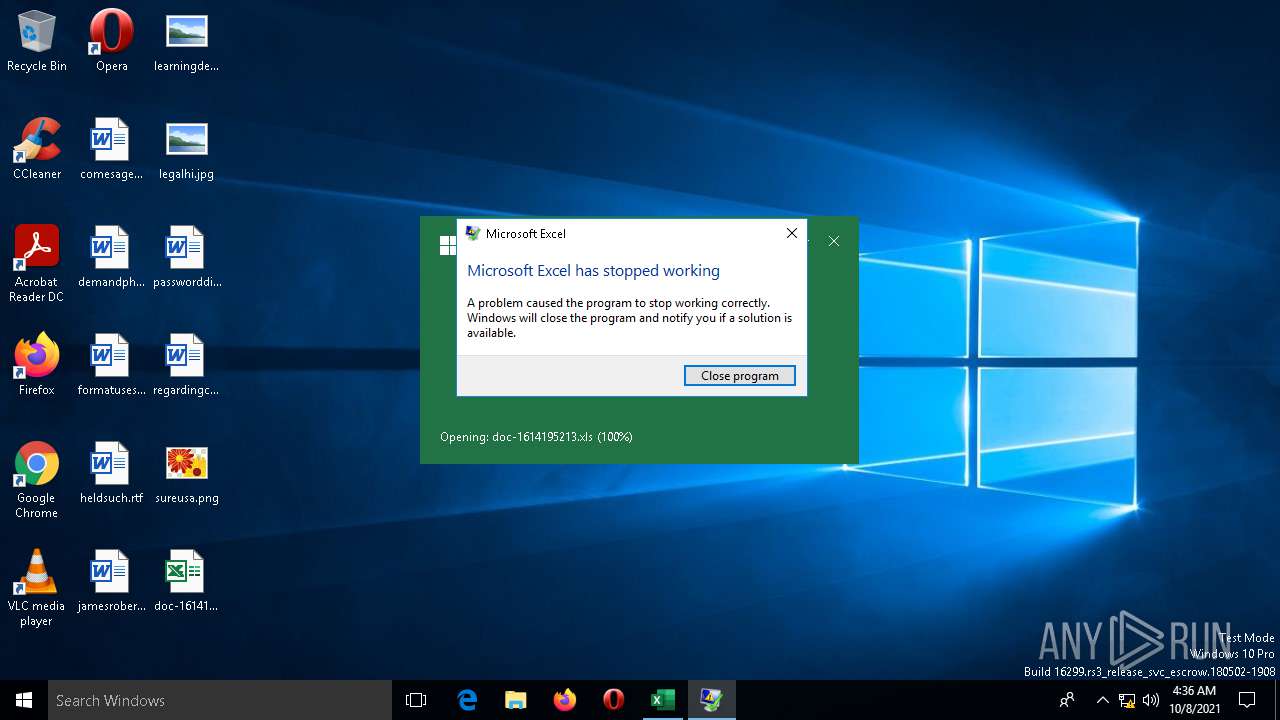Image resolution: width=1280 pixels, height=720 pixels.
Task: Select the Opera desktop shortcut
Action: click(x=111, y=42)
